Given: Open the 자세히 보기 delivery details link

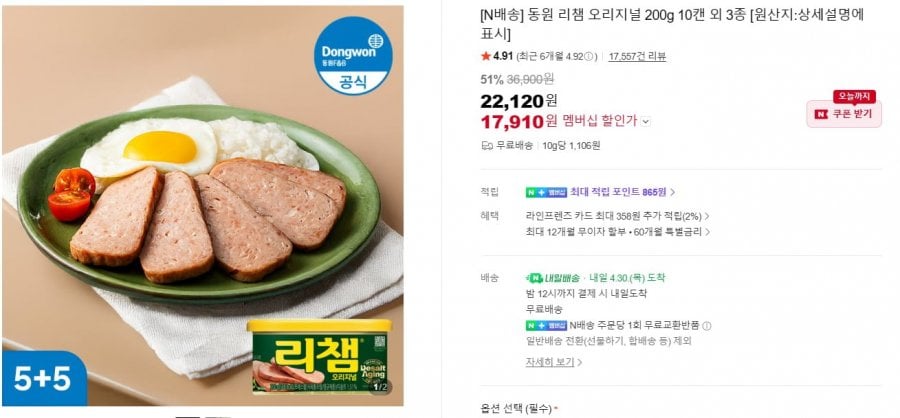Looking at the screenshot, I should 552,362.
